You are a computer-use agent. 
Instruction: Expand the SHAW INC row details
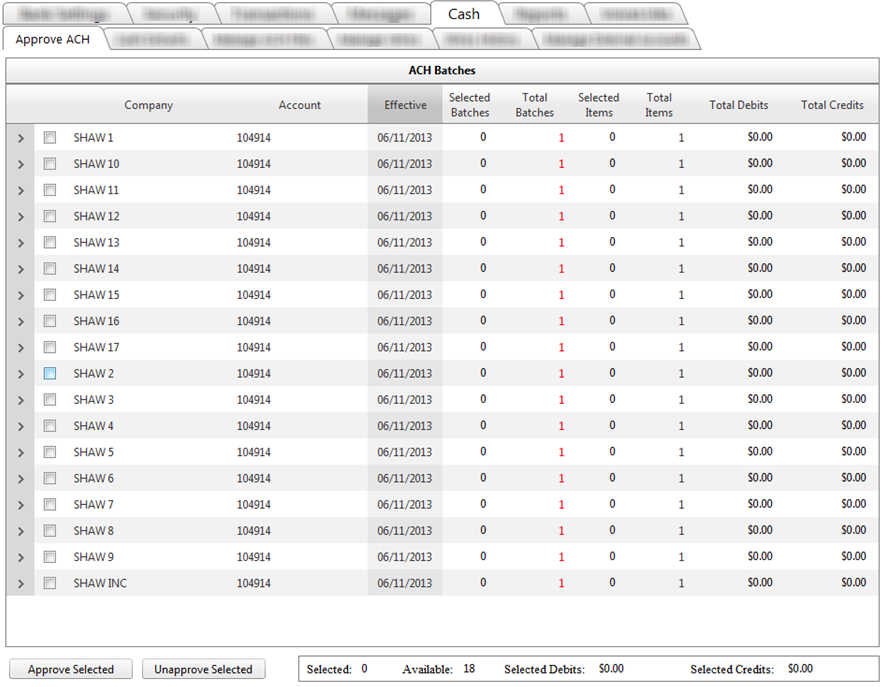pos(20,583)
